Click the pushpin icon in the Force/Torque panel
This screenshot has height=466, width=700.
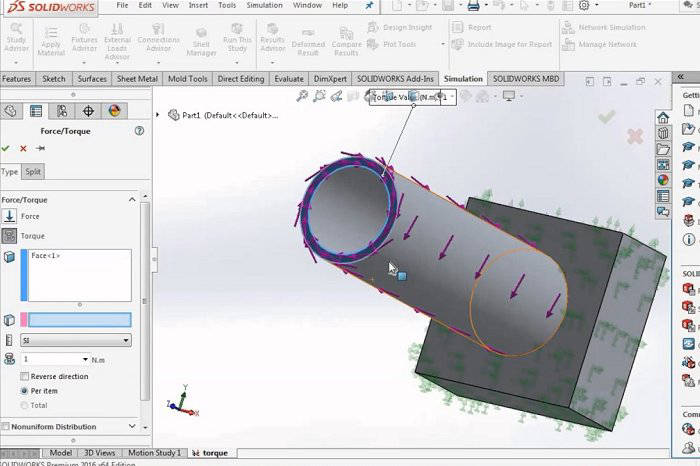pyautogui.click(x=40, y=148)
